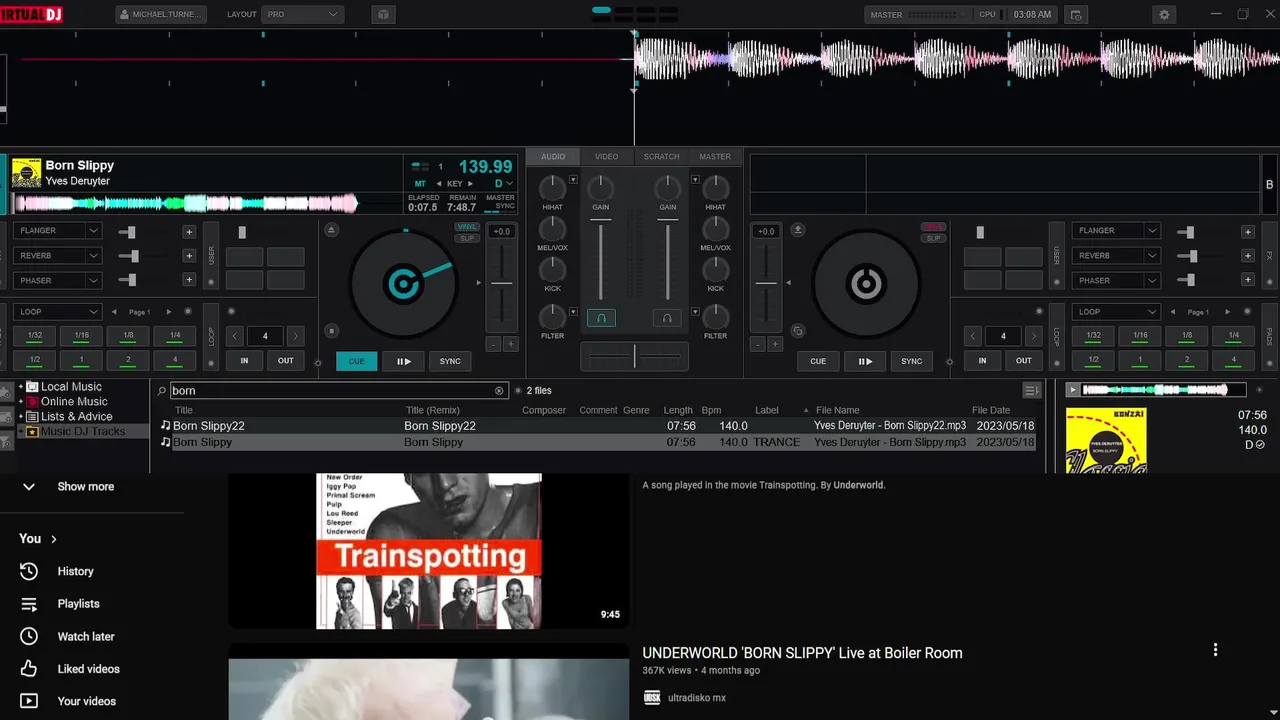
Task: Open left deck REVERB effect dropdown
Action: (58, 255)
